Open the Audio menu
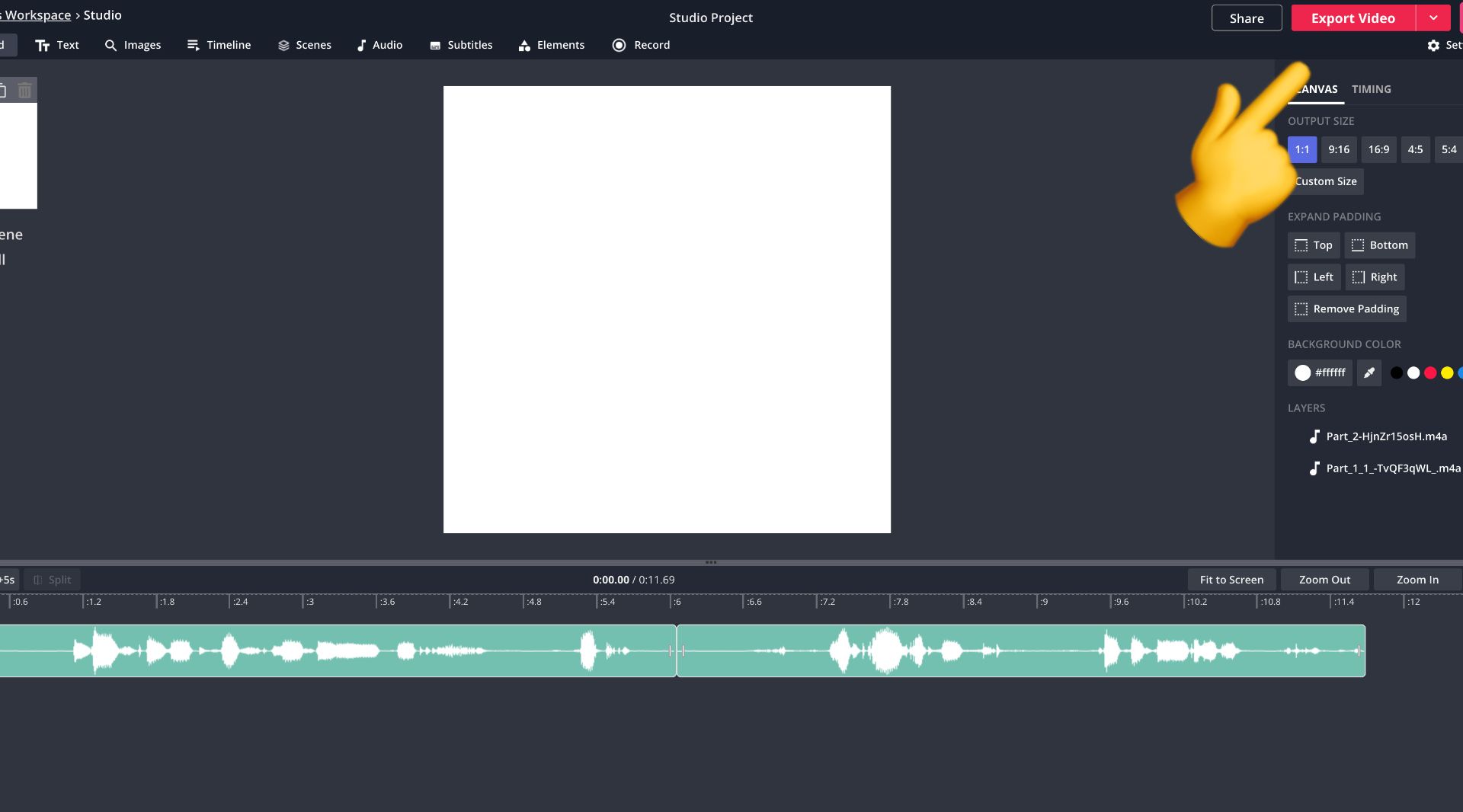Viewport: 1463px width, 812px height. (379, 45)
